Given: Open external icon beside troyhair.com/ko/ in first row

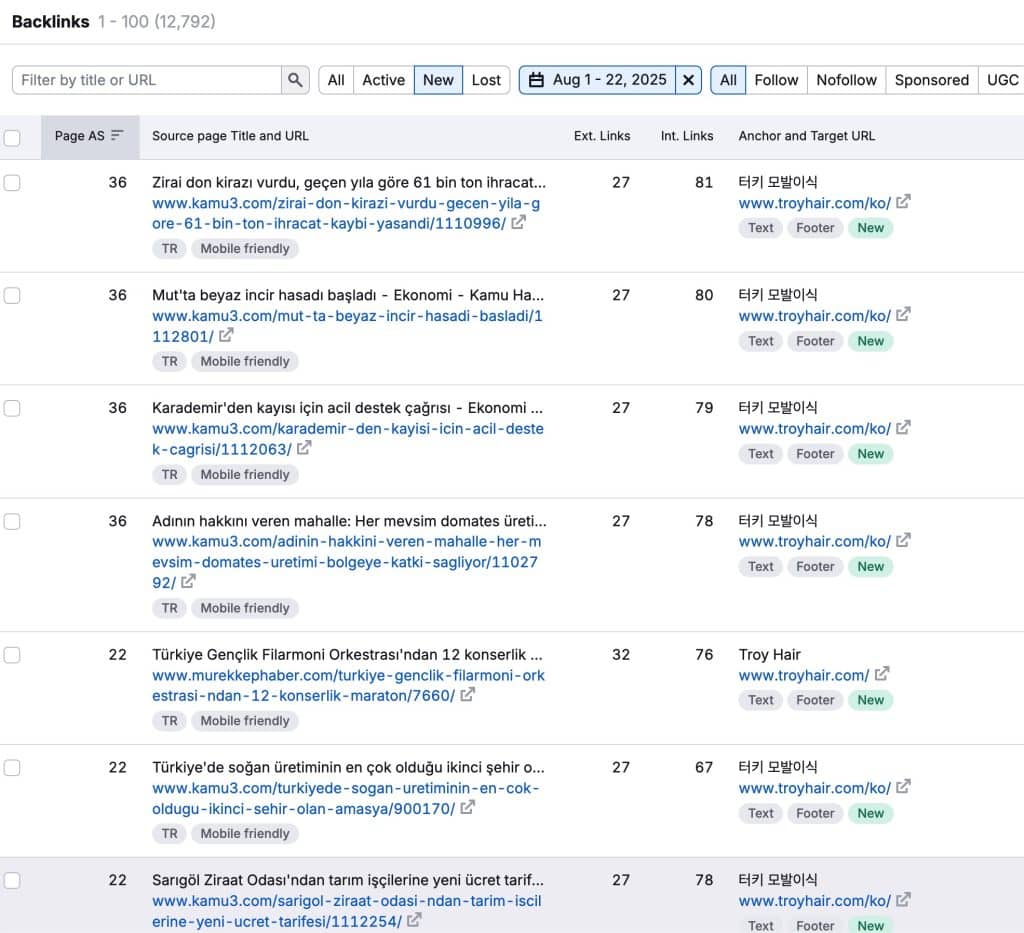Looking at the screenshot, I should pyautogui.click(x=903, y=202).
